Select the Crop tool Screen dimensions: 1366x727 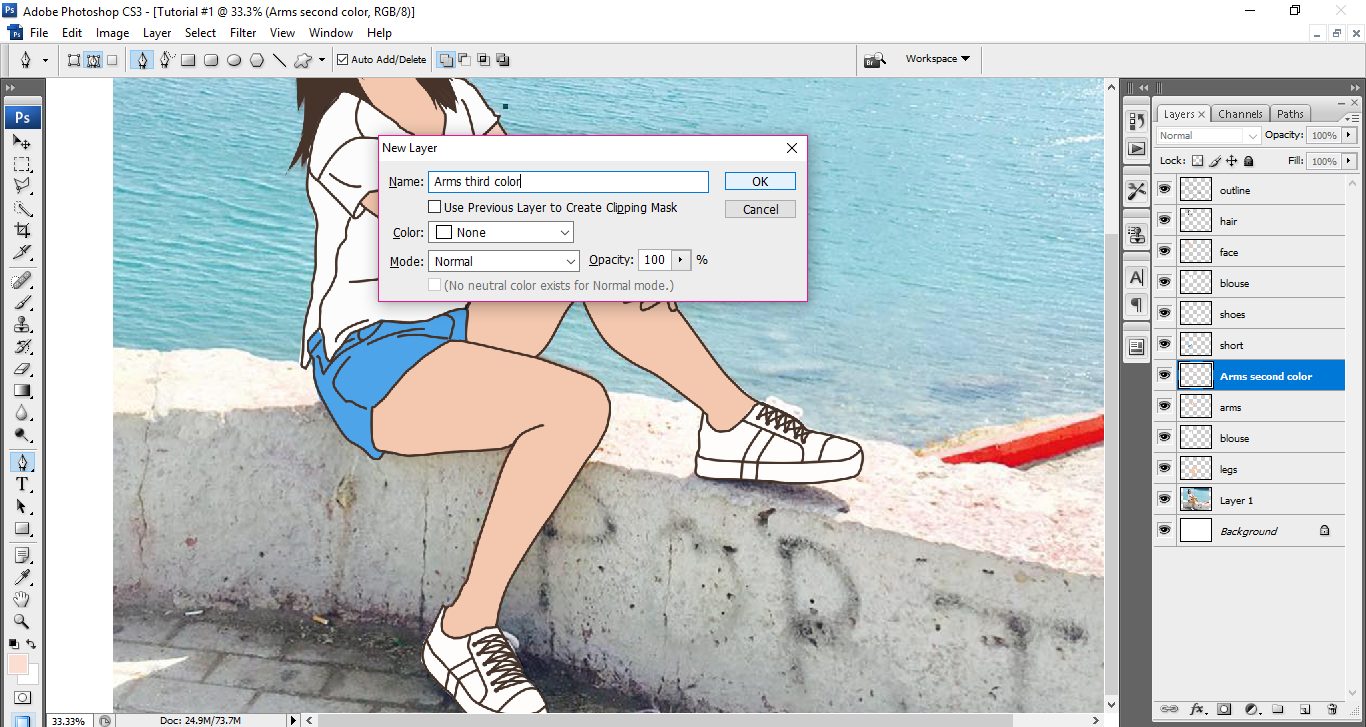pos(22,230)
